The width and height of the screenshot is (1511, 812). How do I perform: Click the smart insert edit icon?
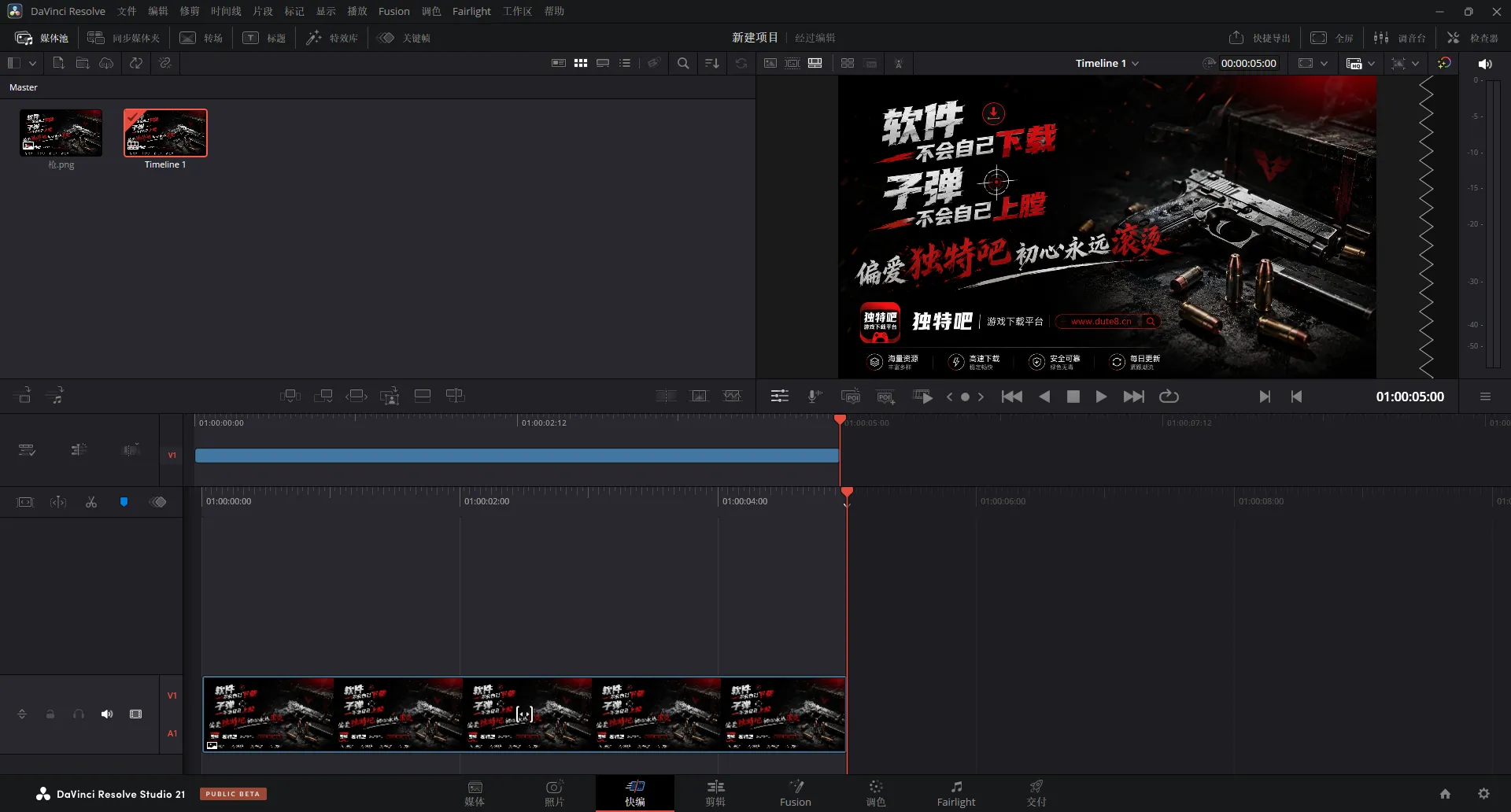click(290, 396)
